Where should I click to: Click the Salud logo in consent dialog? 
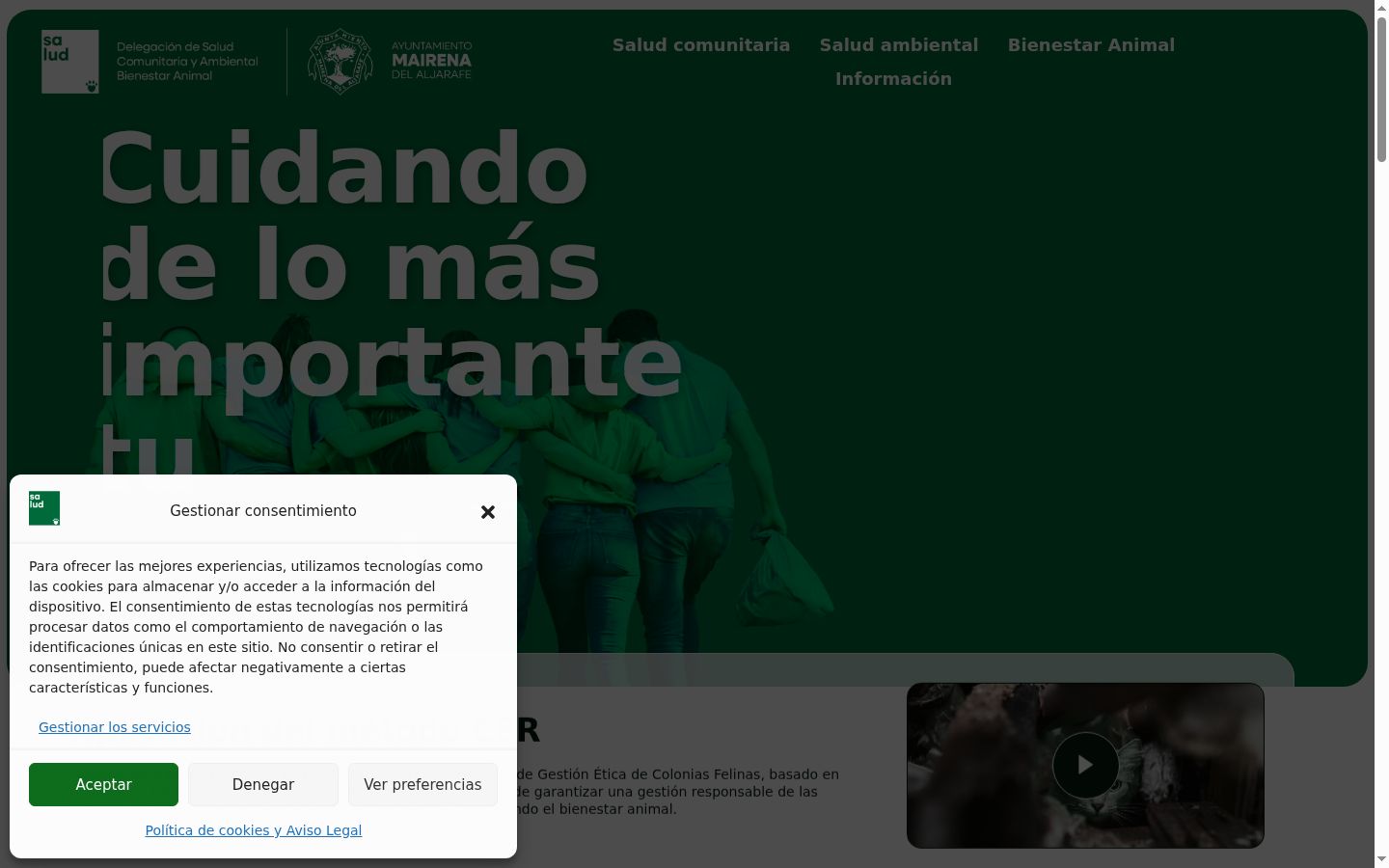pos(44,508)
